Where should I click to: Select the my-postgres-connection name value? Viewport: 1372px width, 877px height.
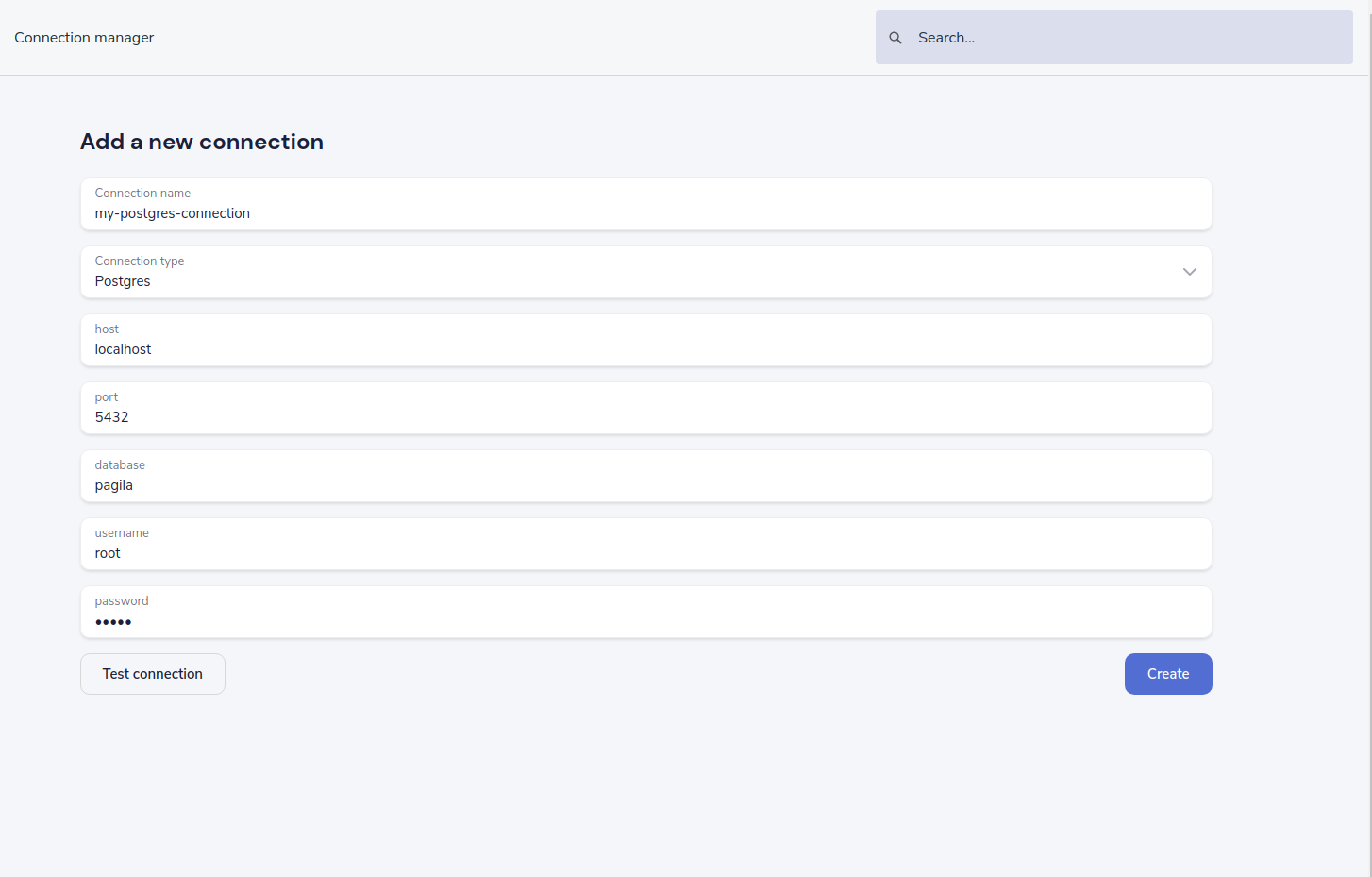[x=173, y=213]
